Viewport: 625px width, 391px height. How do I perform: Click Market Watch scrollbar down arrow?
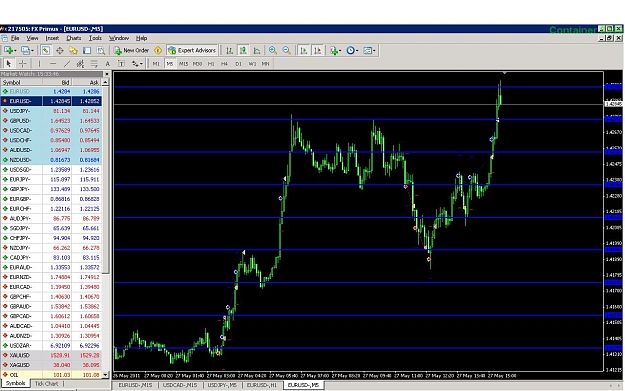click(106, 375)
